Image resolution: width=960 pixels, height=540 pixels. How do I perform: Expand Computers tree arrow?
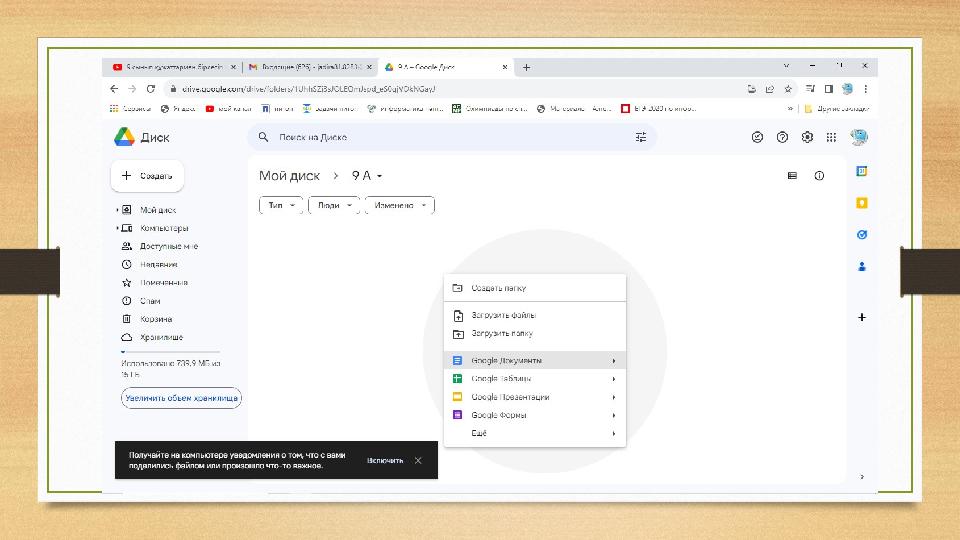pyautogui.click(x=117, y=228)
